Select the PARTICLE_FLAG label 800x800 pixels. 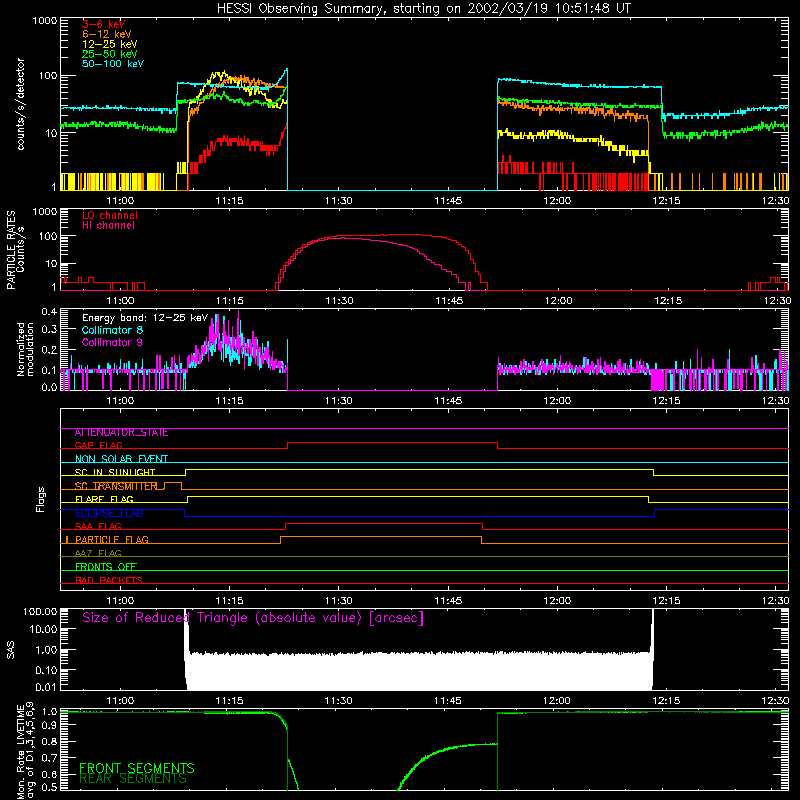(x=112, y=540)
